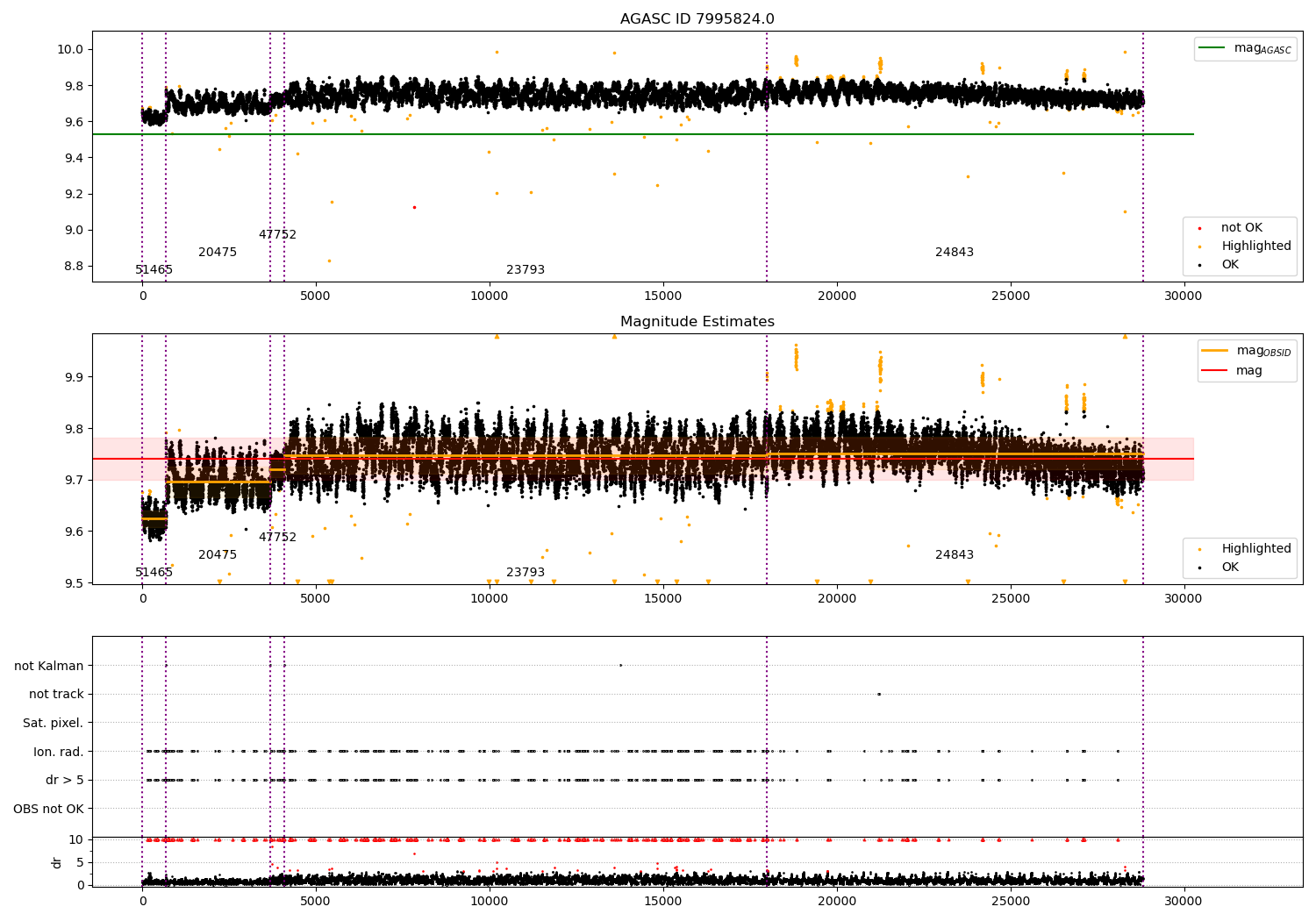
Task: Click the 47752 obsid label in middle plot
Action: (277, 538)
